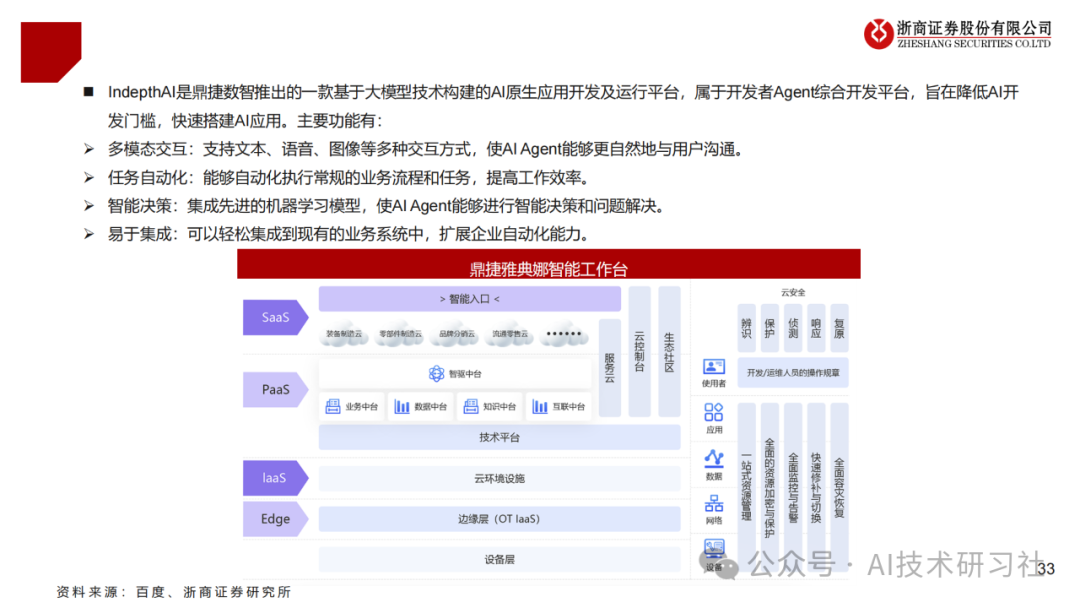Screen dimensions: 1080x608
Task: Click the 全面监控与告警 column
Action: [793, 488]
